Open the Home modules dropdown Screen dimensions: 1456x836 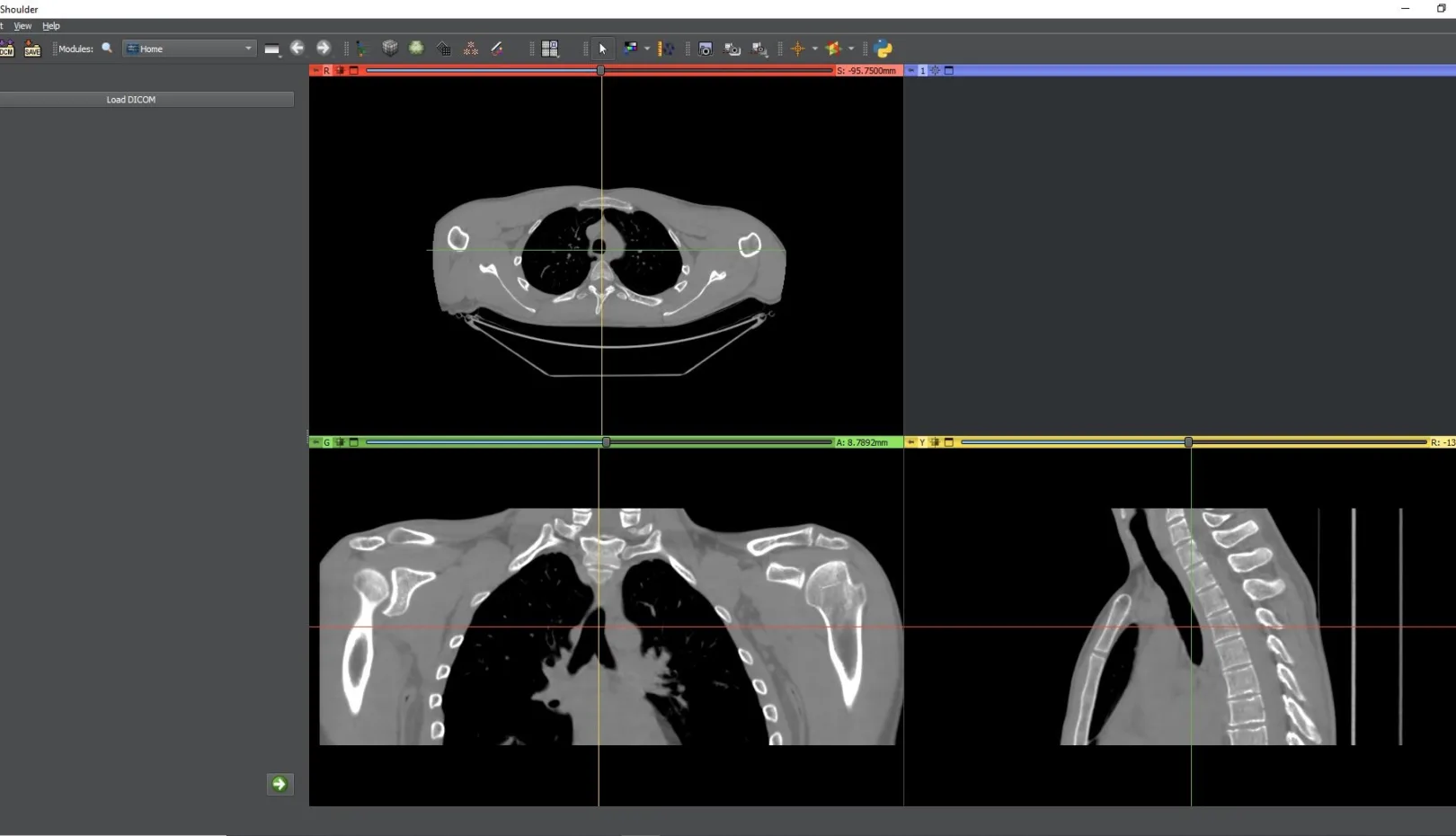[x=189, y=49]
